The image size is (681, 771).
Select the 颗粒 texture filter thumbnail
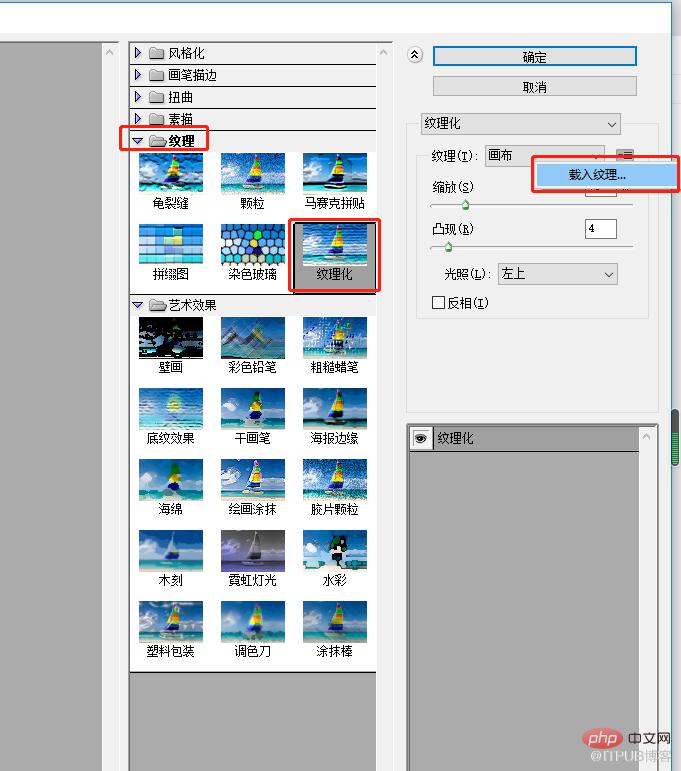[x=253, y=173]
